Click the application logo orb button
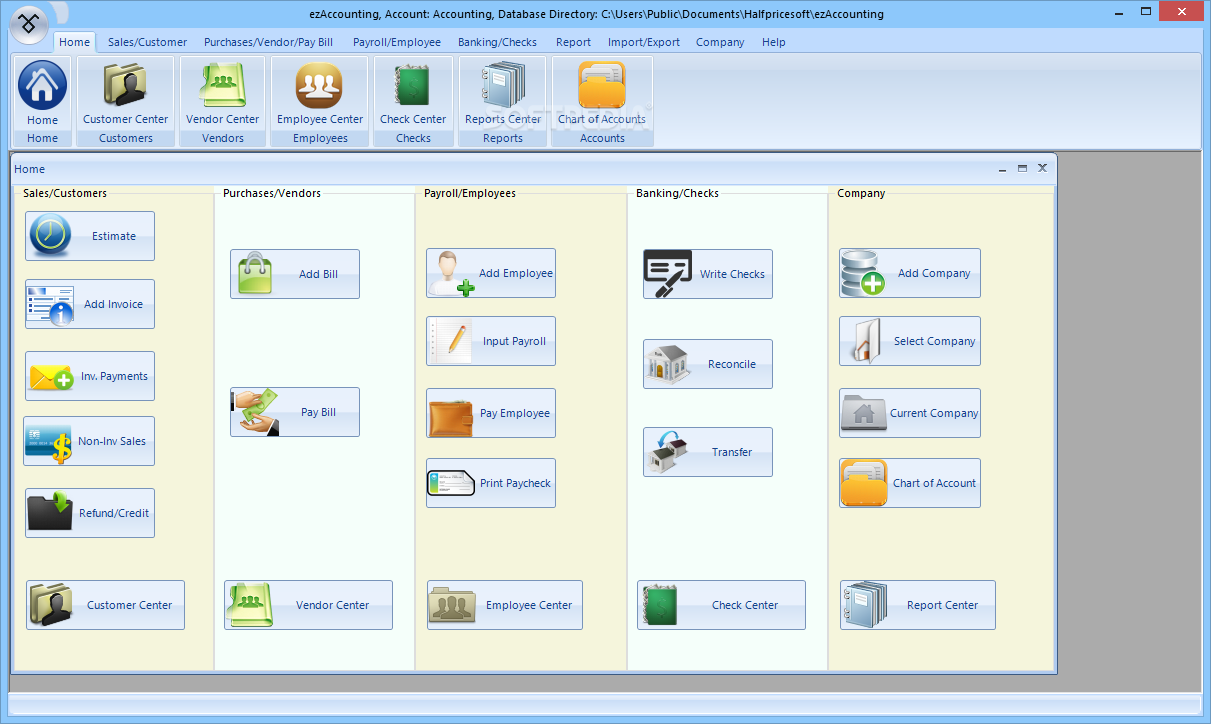1211x724 pixels. click(x=30, y=23)
